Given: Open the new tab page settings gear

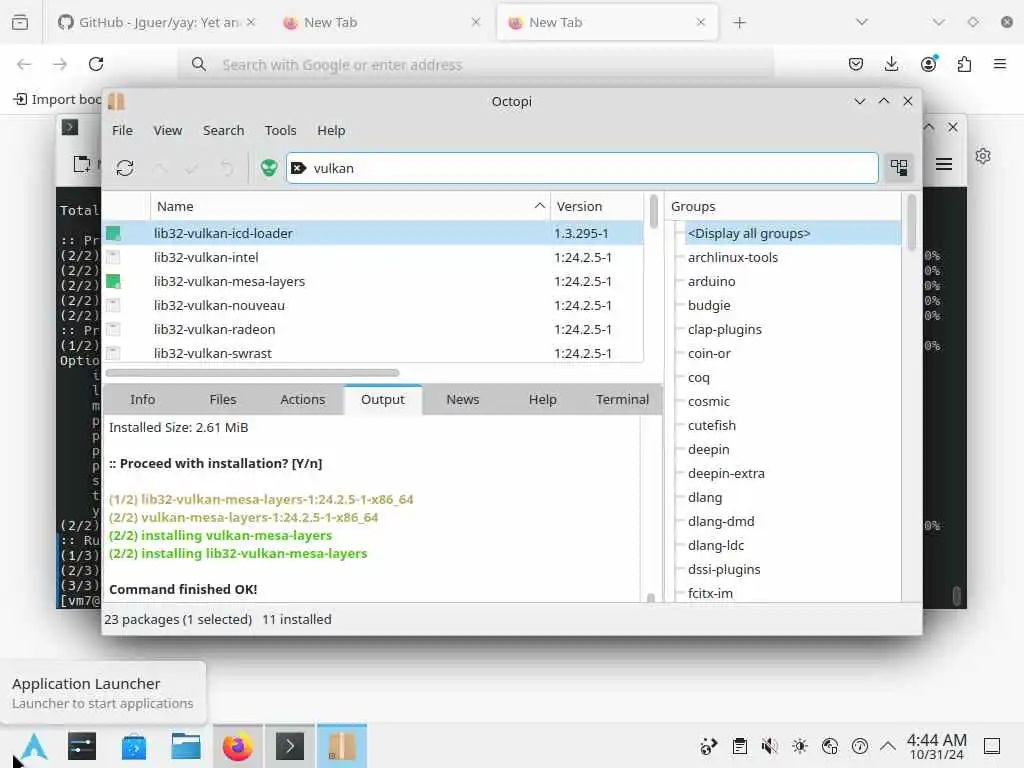Looking at the screenshot, I should click(x=983, y=156).
